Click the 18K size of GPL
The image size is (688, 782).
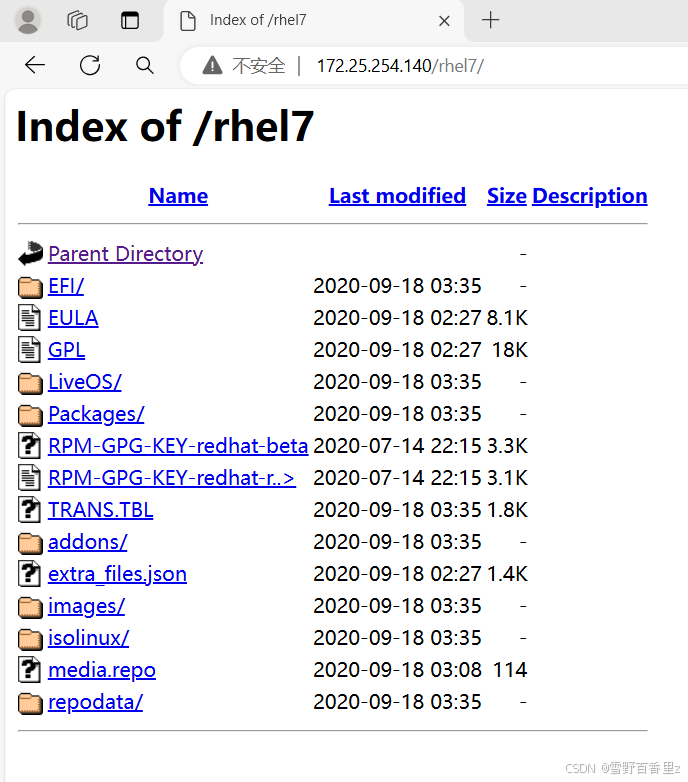(x=510, y=350)
